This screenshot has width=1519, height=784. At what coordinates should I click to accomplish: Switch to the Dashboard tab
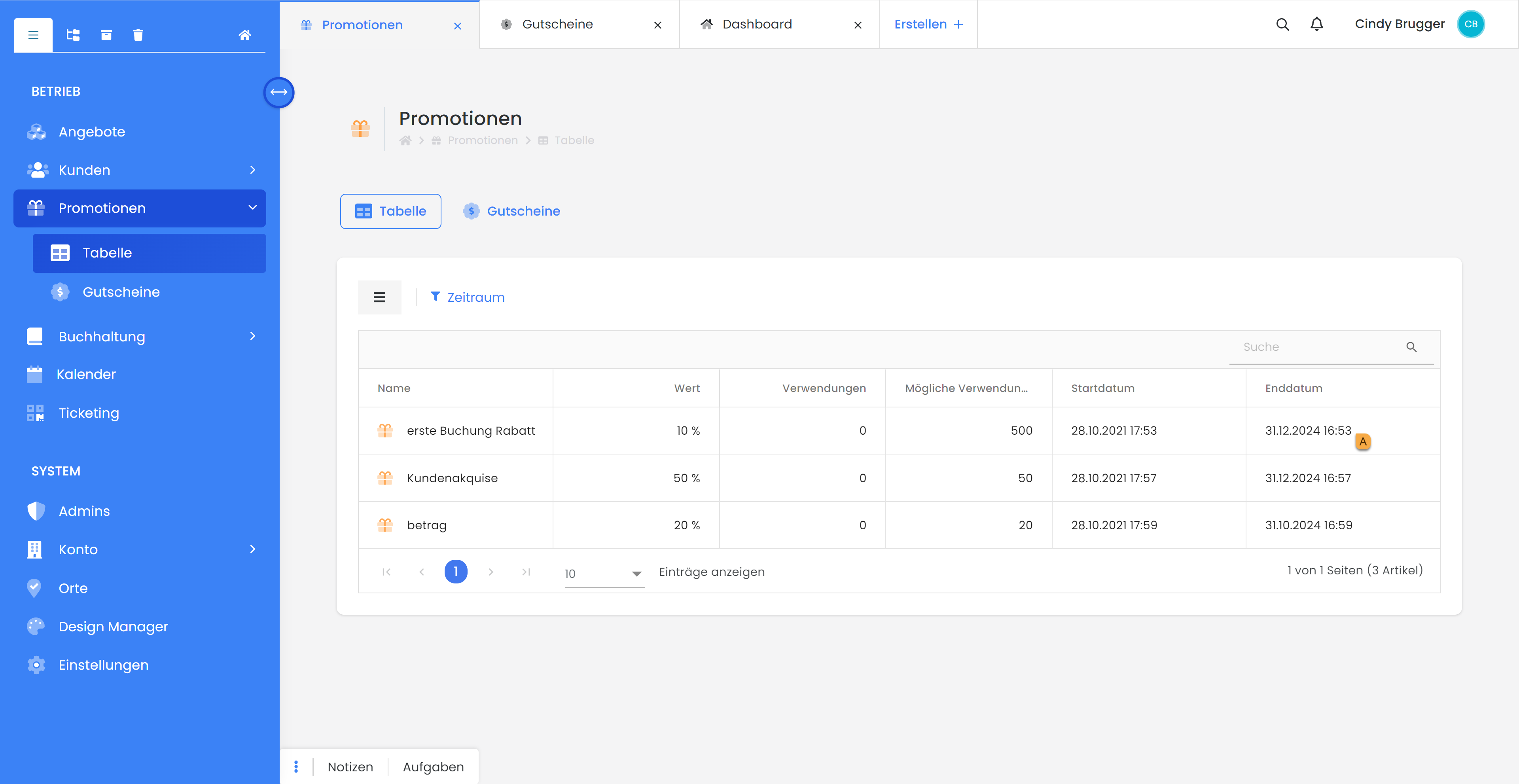757,24
